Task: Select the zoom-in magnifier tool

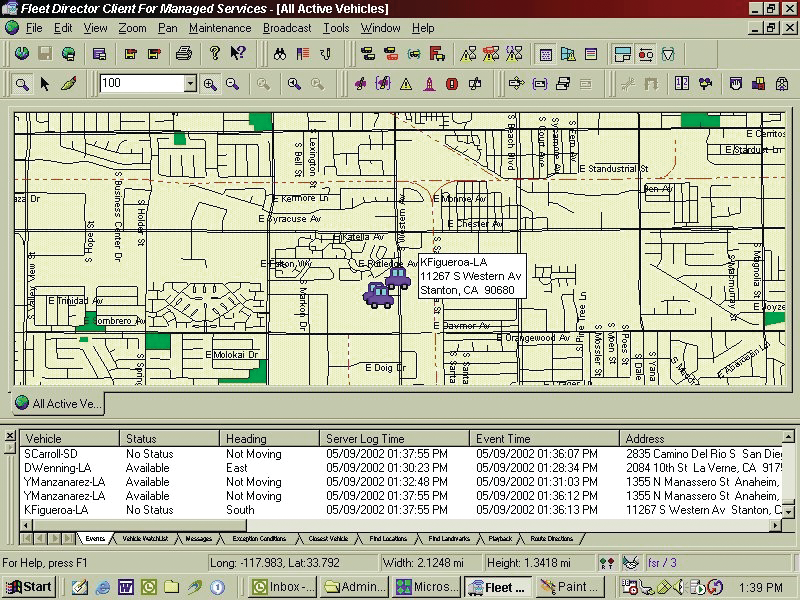Action: pyautogui.click(x=210, y=84)
